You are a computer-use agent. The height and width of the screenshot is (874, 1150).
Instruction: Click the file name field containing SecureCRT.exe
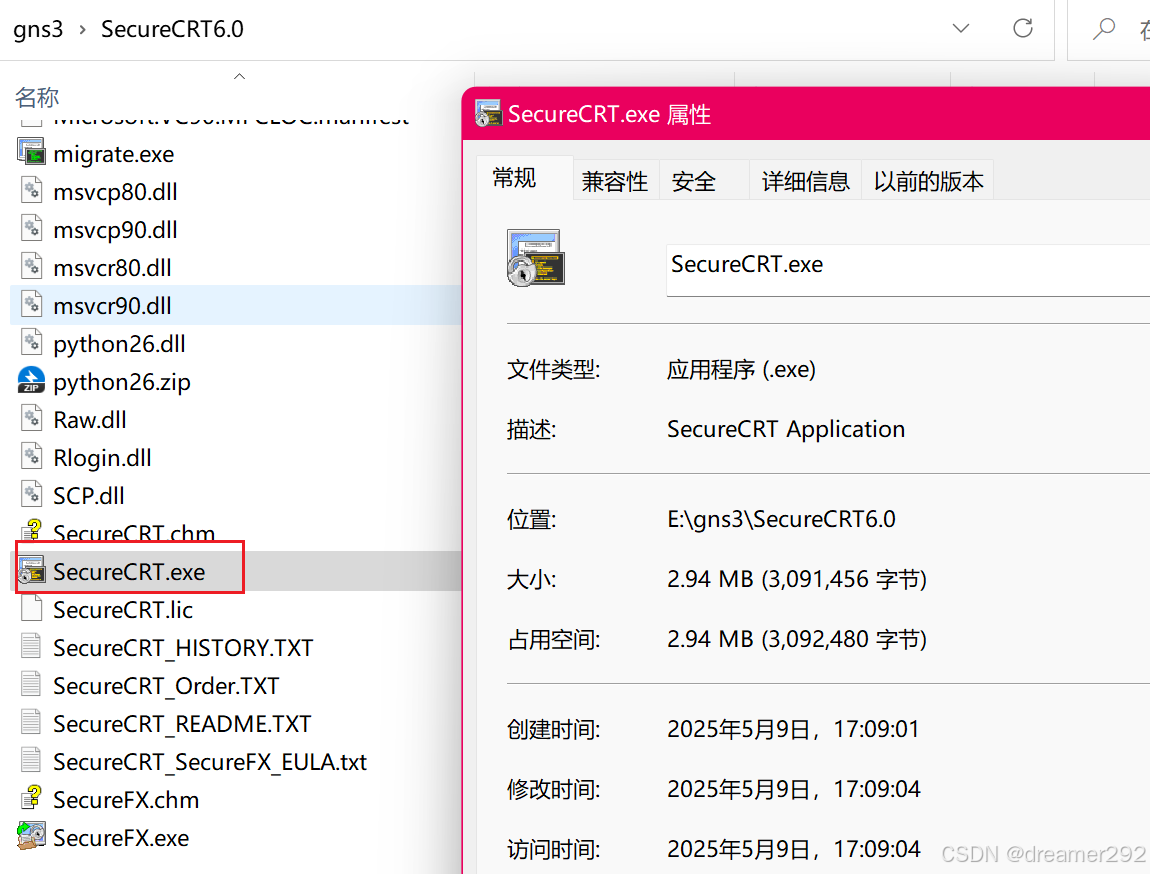(908, 271)
